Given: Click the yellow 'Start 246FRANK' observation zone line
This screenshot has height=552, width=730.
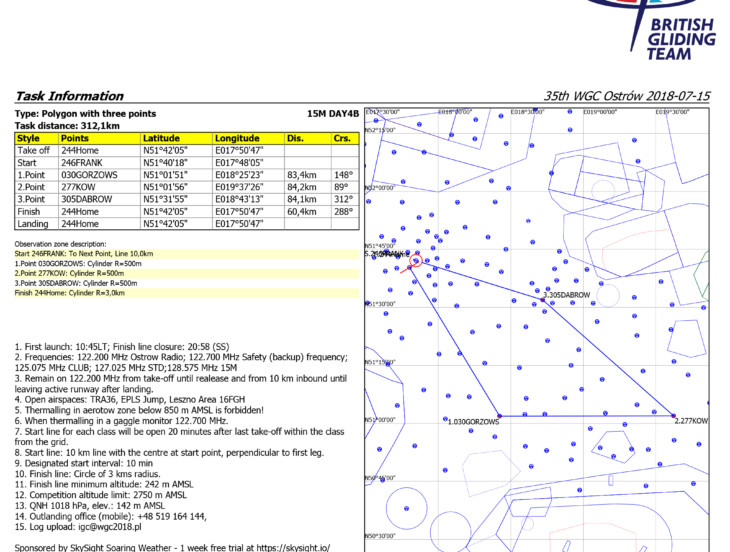Looking at the screenshot, I should pyautogui.click(x=84, y=254).
